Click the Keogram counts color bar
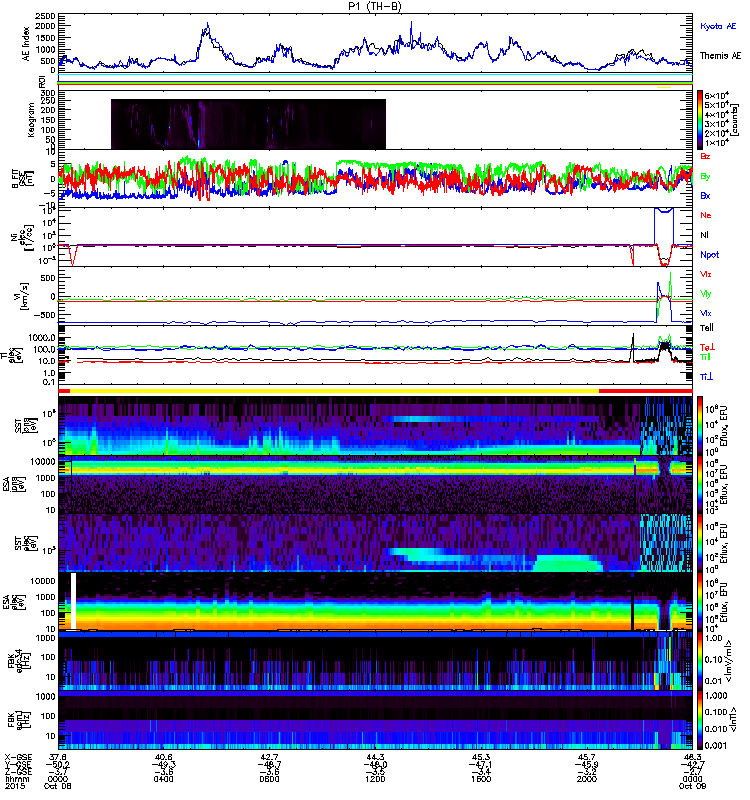This screenshot has height=800, width=750. pos(699,119)
